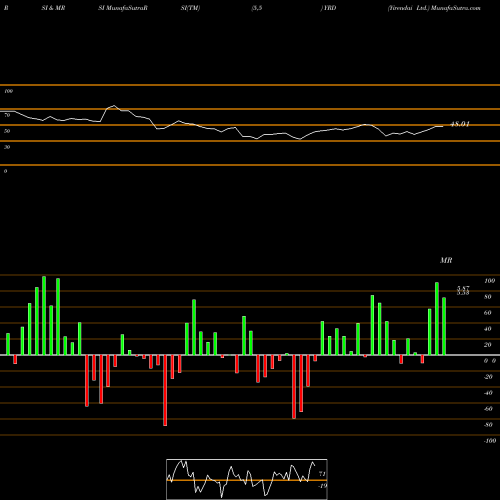Screen dimensions: 500x500
Task: Click the '71' label in the mini chart
Action: 322,474
